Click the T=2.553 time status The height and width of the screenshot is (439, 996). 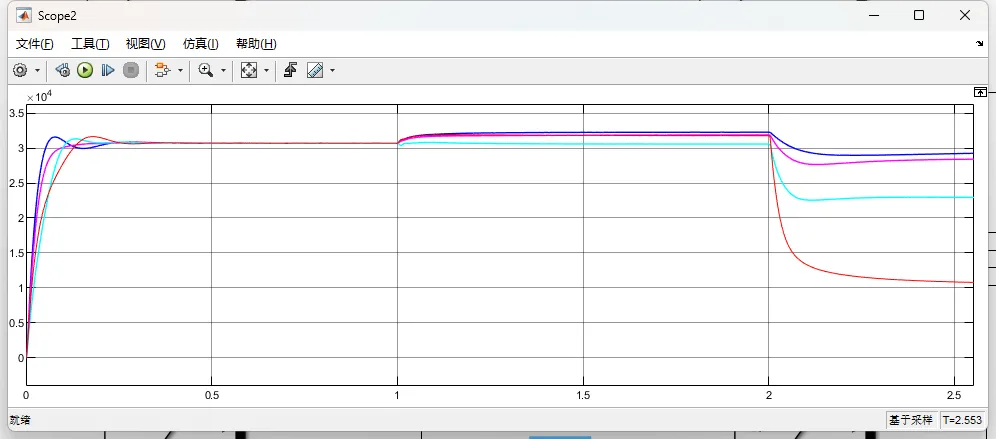962,420
